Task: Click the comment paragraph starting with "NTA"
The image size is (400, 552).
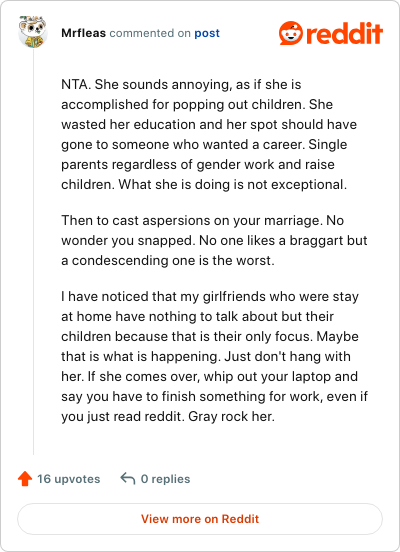Action: [x=209, y=134]
